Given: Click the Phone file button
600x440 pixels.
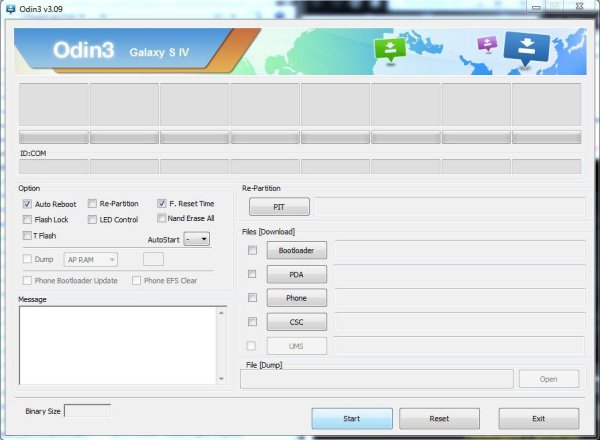Looking at the screenshot, I should (x=297, y=298).
